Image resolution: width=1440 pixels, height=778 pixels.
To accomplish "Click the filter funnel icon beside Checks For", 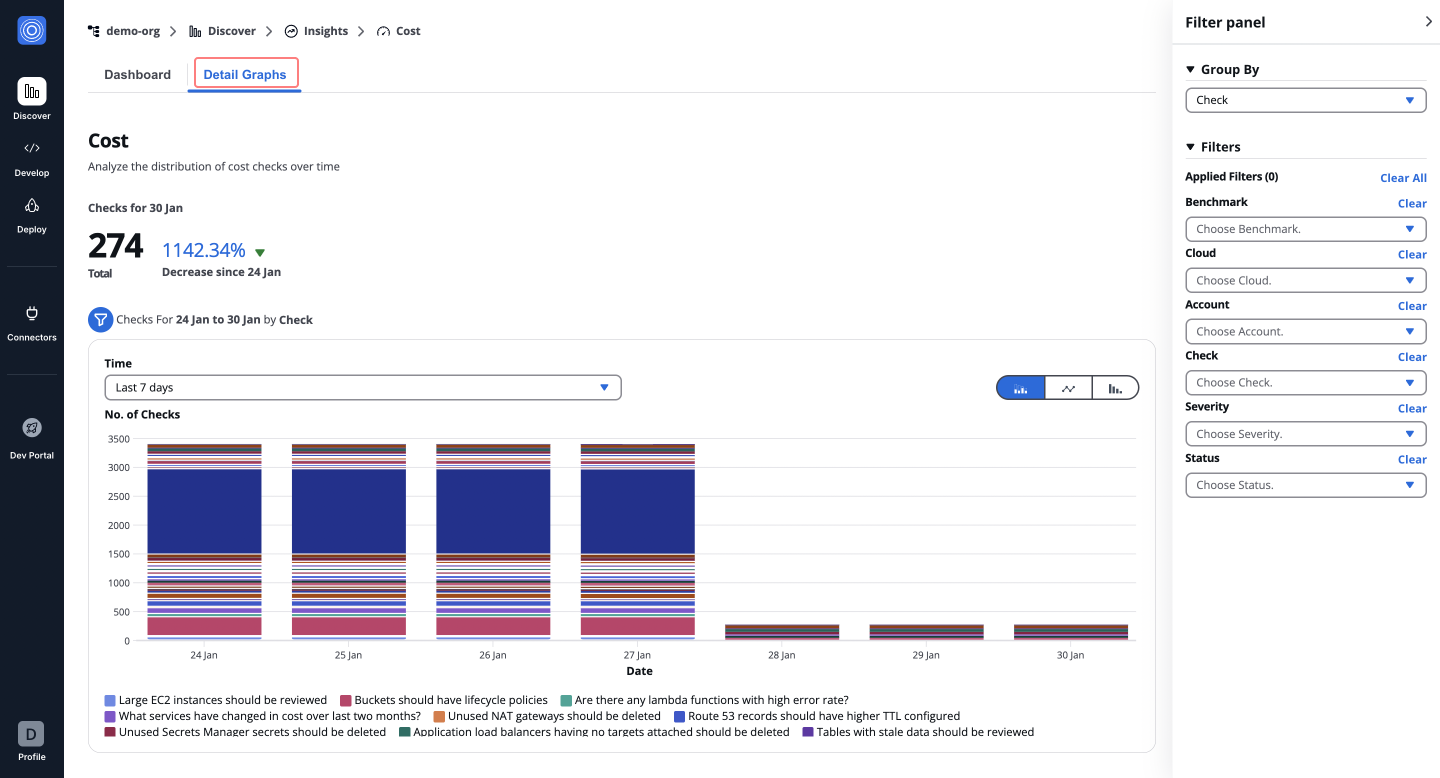I will pyautogui.click(x=100, y=320).
